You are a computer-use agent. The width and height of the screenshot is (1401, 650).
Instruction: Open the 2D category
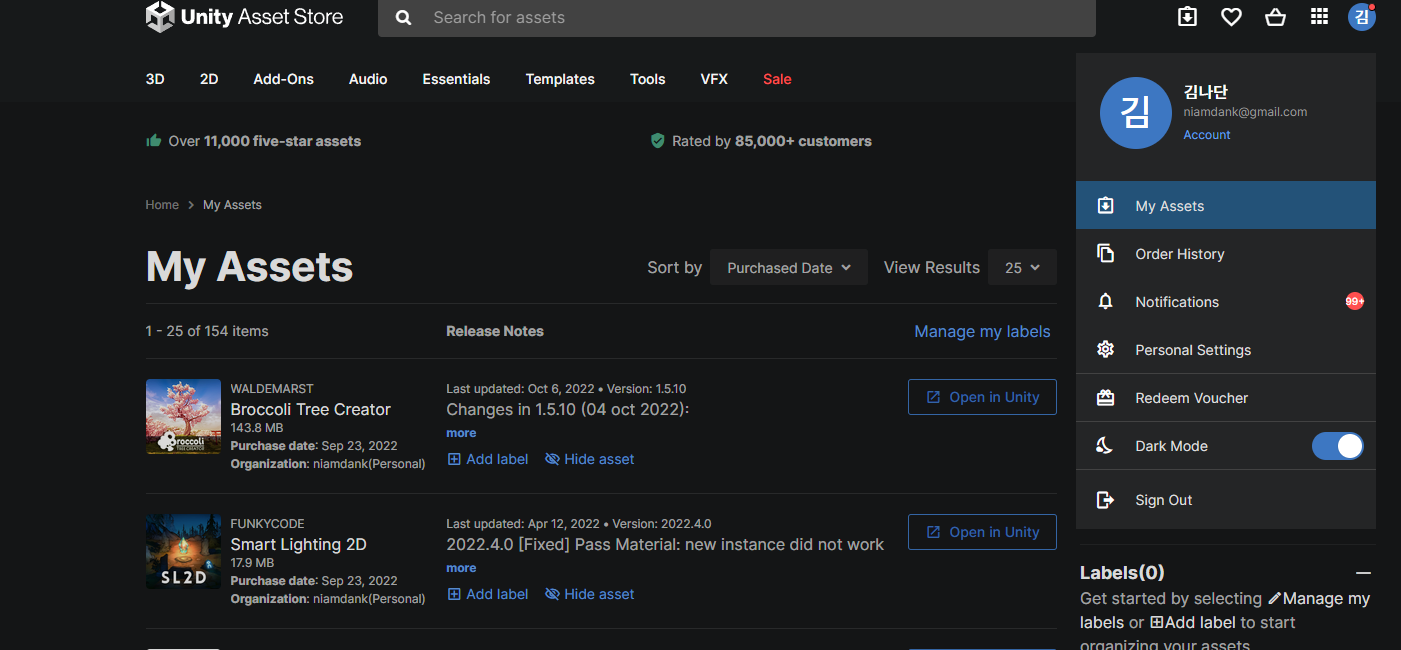click(209, 79)
